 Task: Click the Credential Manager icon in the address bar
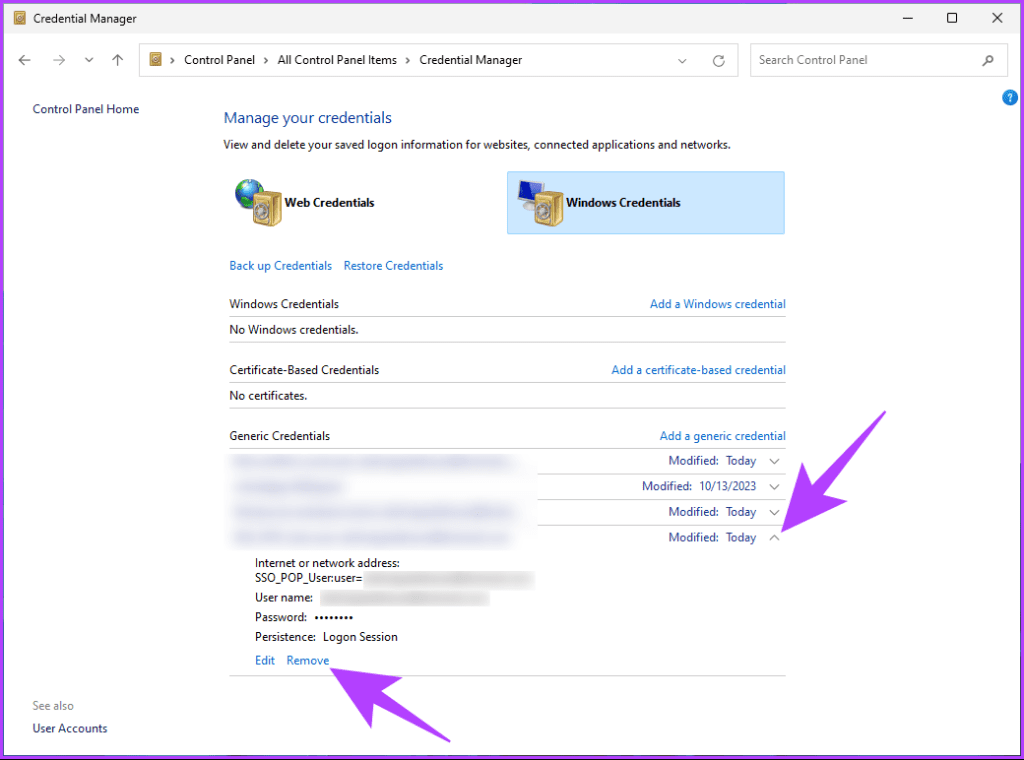pyautogui.click(x=155, y=59)
